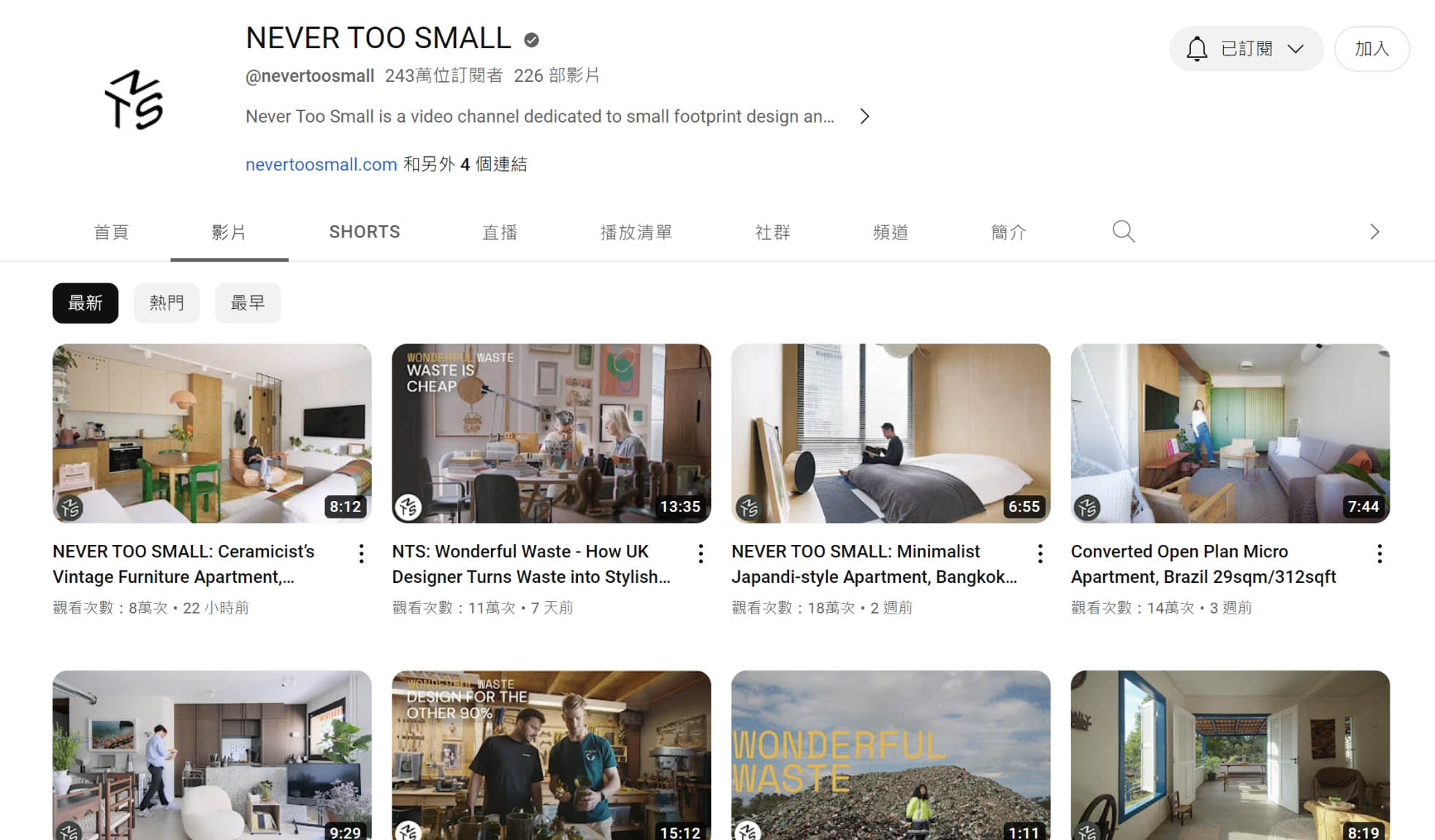The image size is (1435, 840).
Task: Open three-dot menu for Brazil Micro Apartment video
Action: (1379, 554)
